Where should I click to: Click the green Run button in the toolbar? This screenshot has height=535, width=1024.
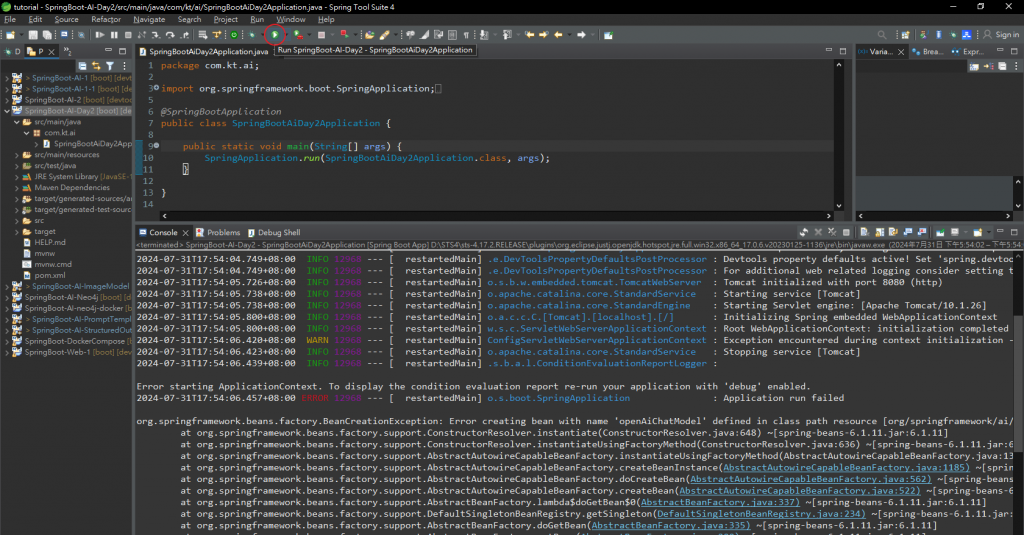coord(276,35)
